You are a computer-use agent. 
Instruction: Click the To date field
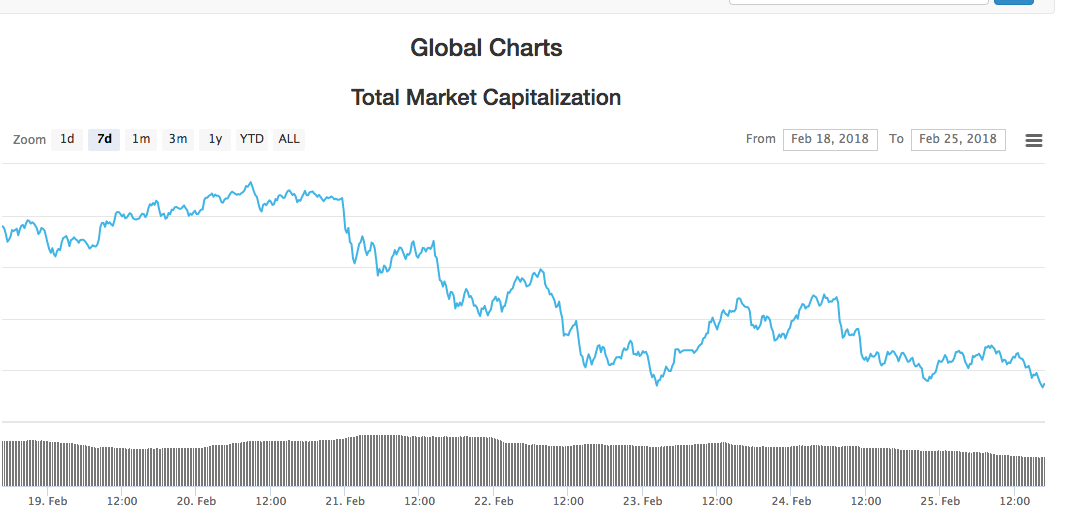(957, 139)
